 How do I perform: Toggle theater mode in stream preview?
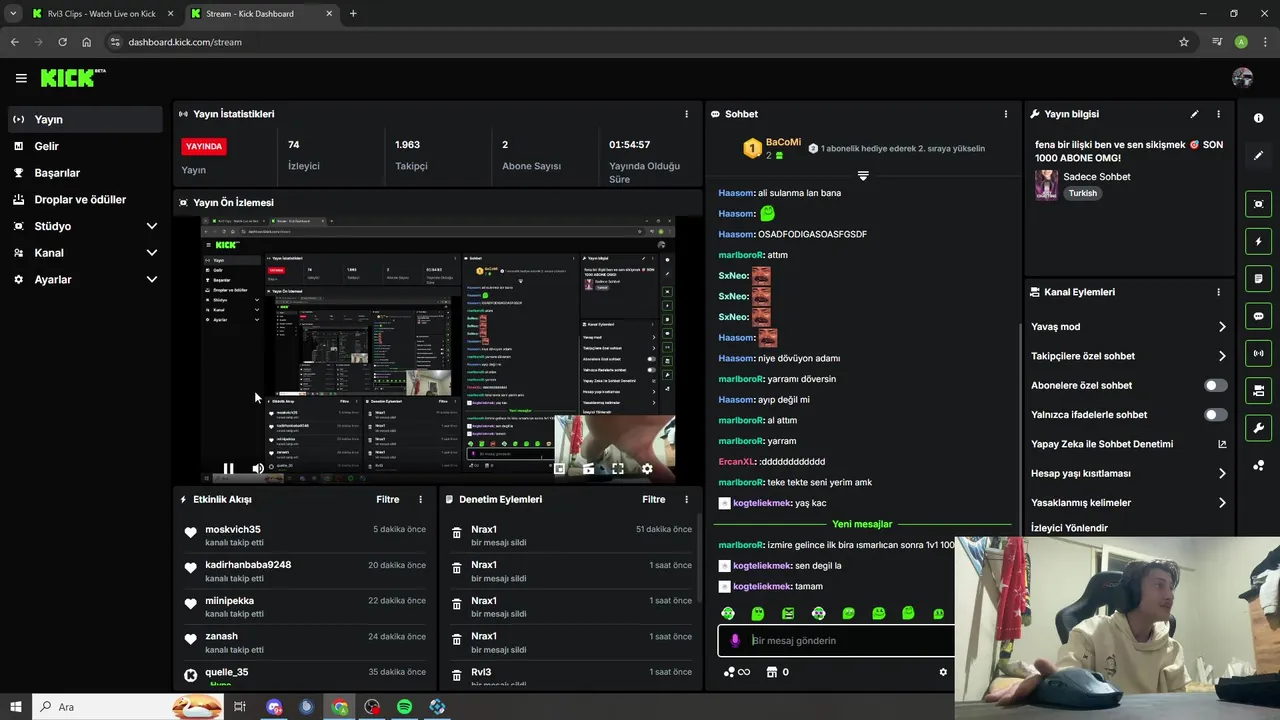pyautogui.click(x=588, y=468)
